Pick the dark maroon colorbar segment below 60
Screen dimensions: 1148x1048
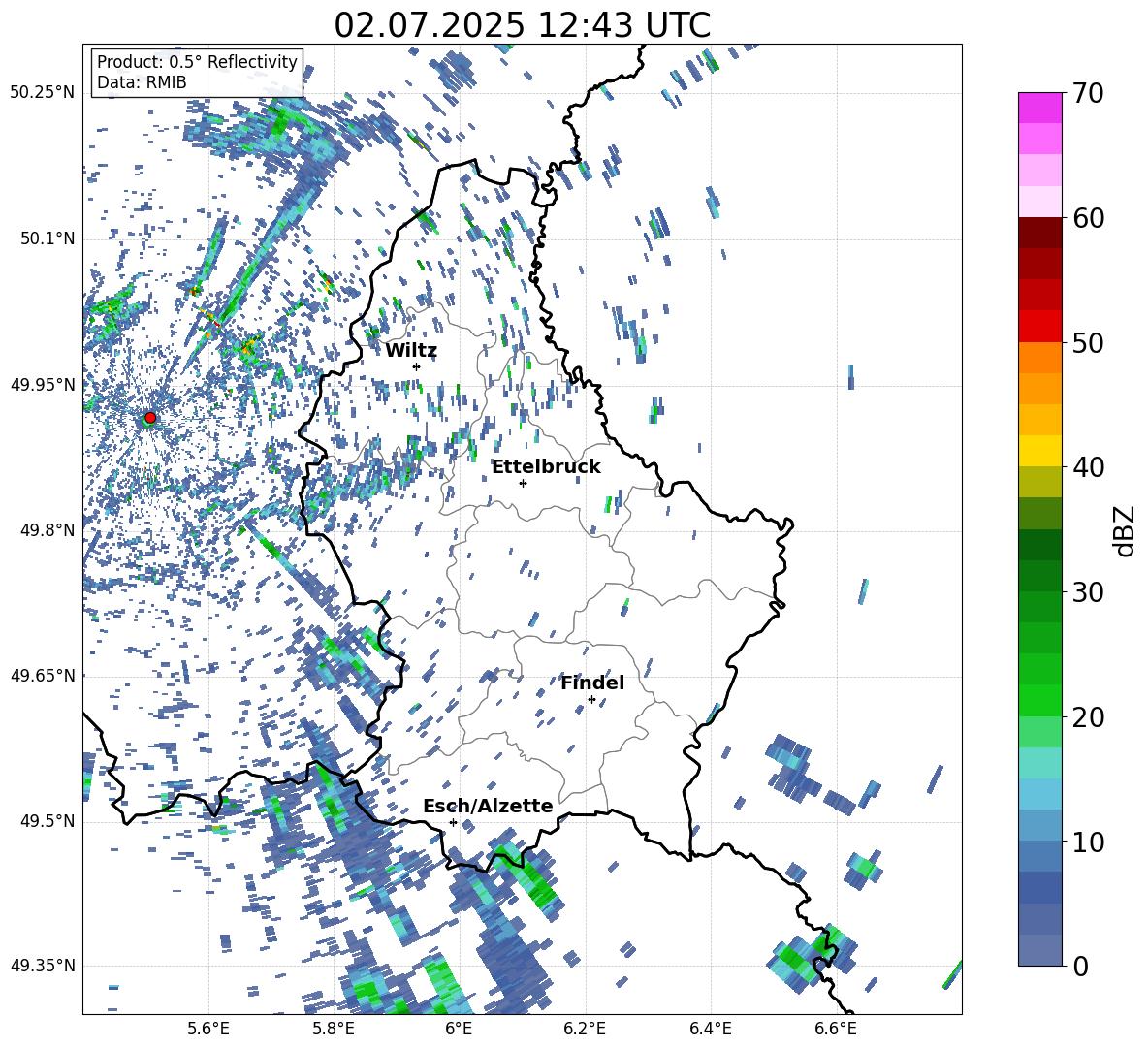click(x=1039, y=233)
